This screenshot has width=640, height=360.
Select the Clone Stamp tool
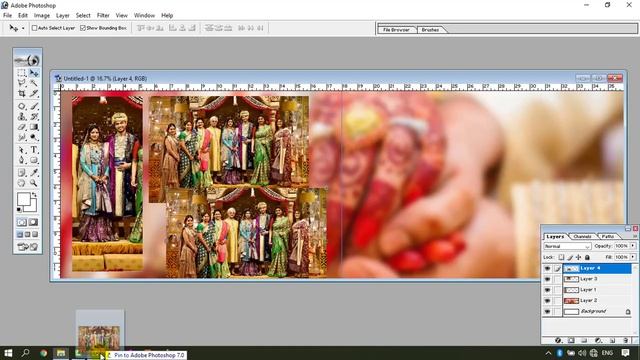click(x=22, y=117)
